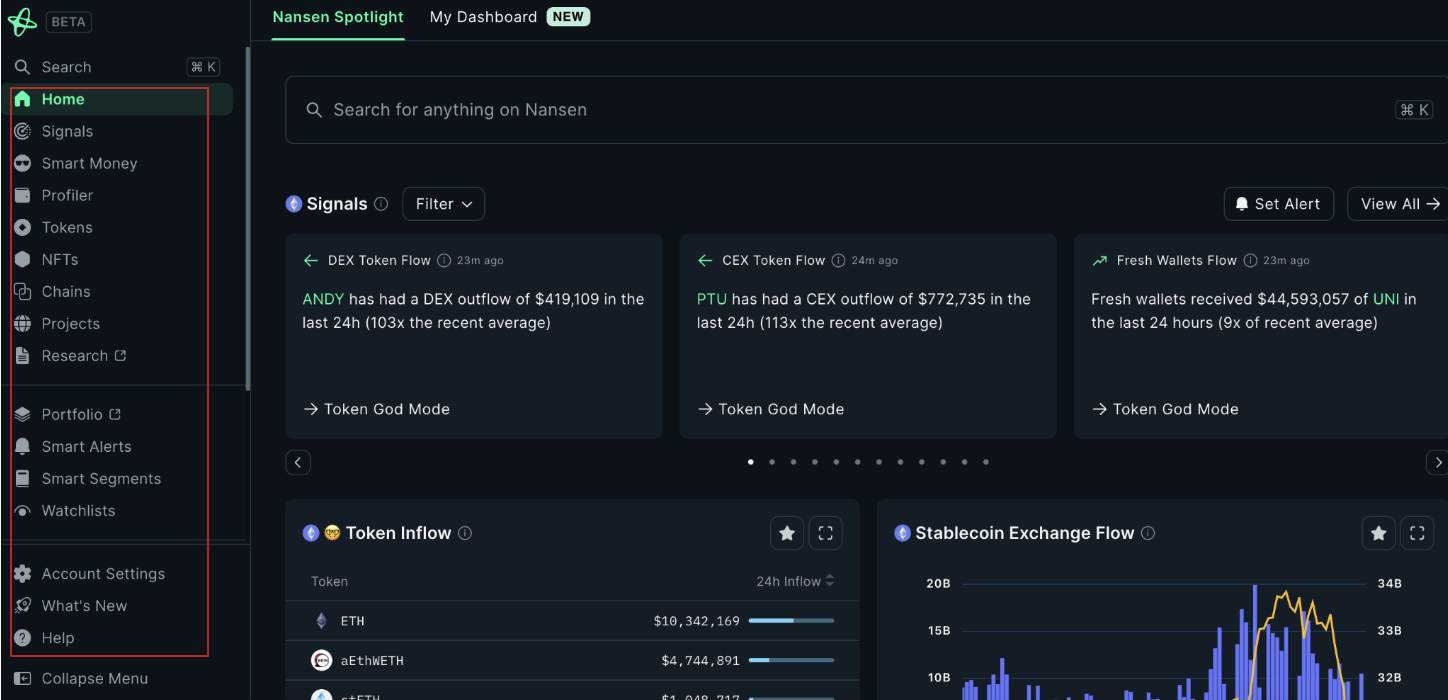The image size is (1448, 700).
Task: Click the NEW badge beside My Dashboard
Action: (x=568, y=17)
